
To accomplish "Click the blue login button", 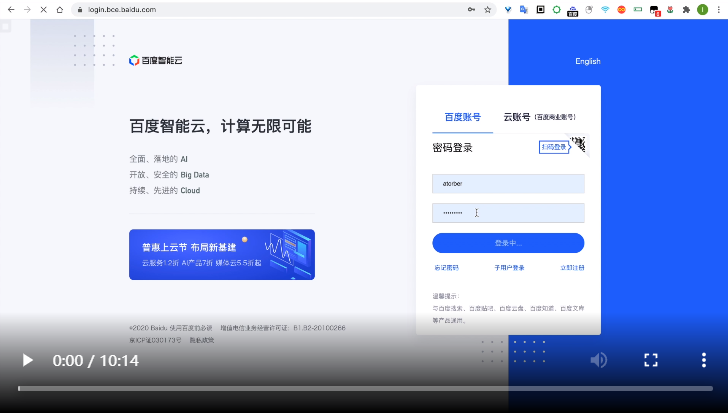I will 508,243.
